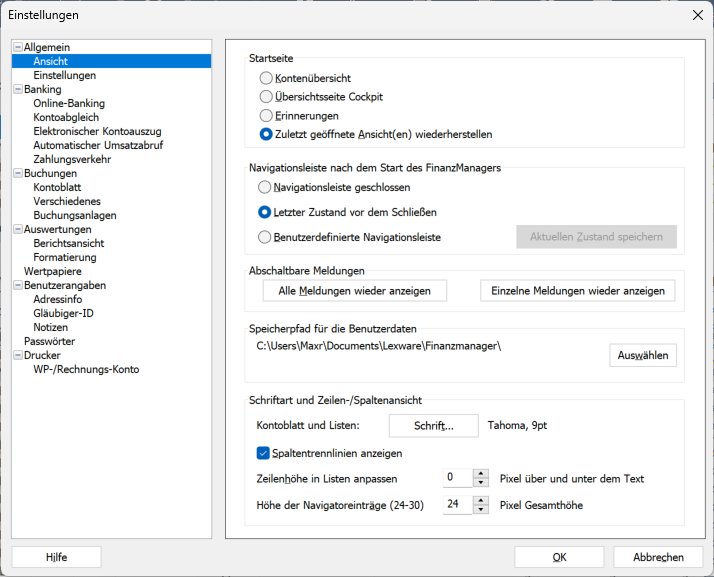Click Einzelne Meldungen wieder anzeigen button
This screenshot has height=577, width=714.
coord(578,290)
